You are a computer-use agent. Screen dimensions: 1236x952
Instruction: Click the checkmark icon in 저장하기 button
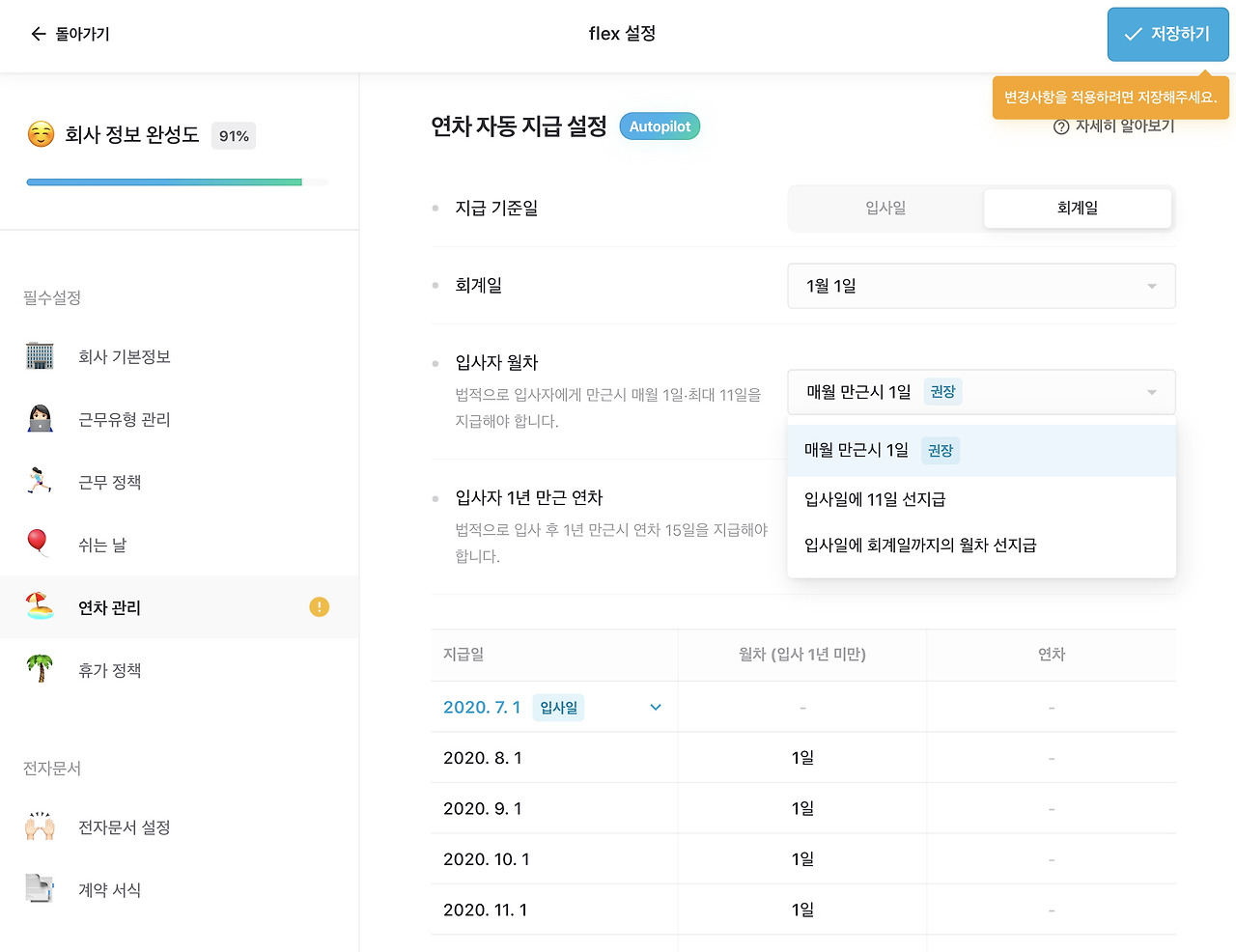point(1134,34)
